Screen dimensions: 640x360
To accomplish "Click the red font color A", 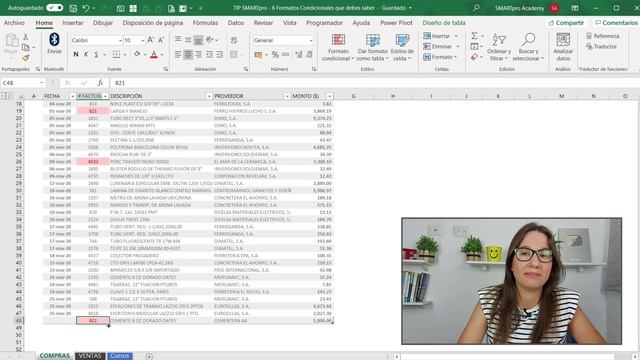I will (x=154, y=54).
